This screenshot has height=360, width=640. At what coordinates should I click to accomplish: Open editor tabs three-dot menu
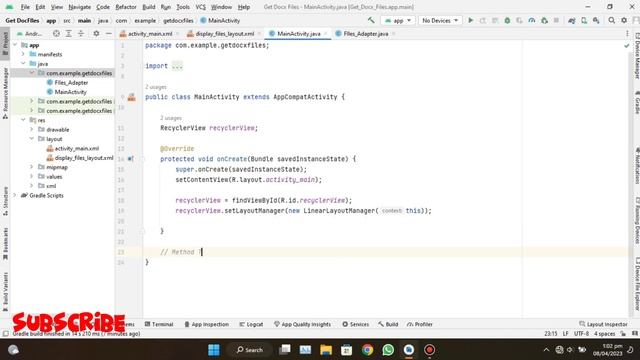coord(627,33)
